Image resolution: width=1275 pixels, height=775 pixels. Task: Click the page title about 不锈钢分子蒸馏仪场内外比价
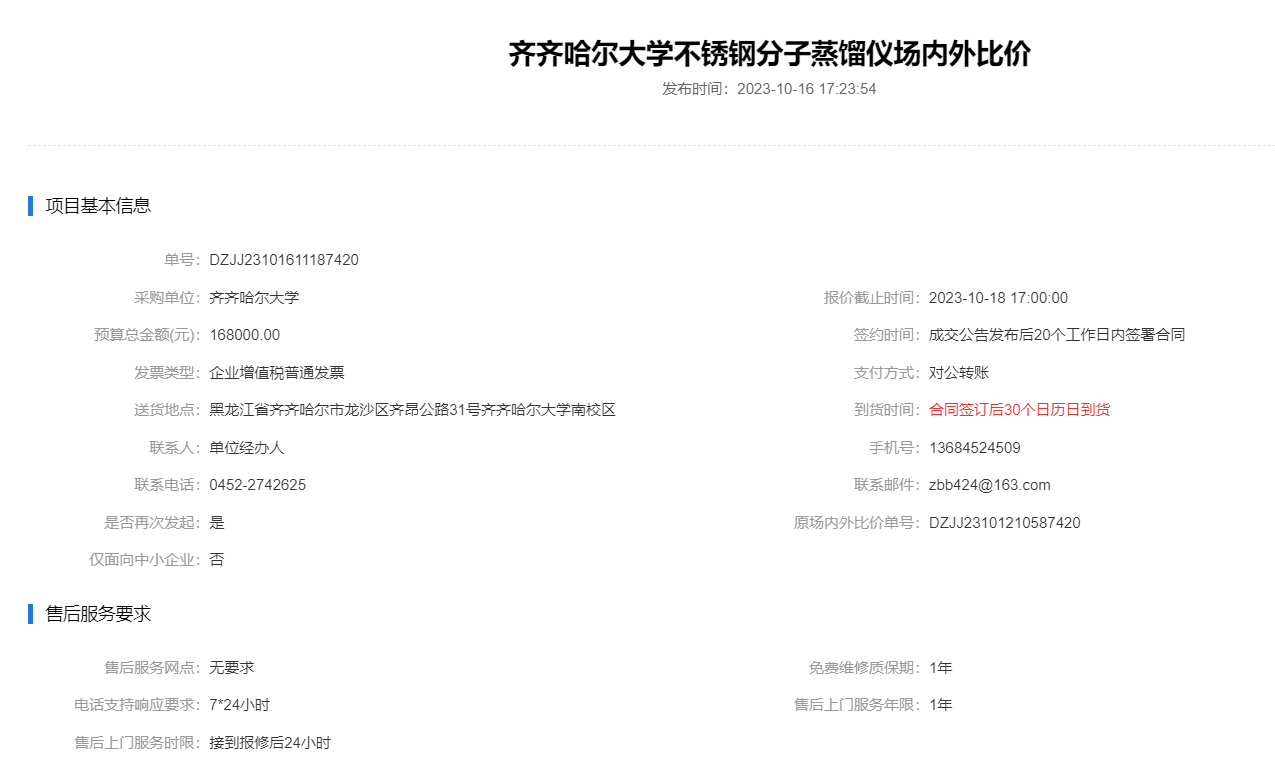point(769,54)
